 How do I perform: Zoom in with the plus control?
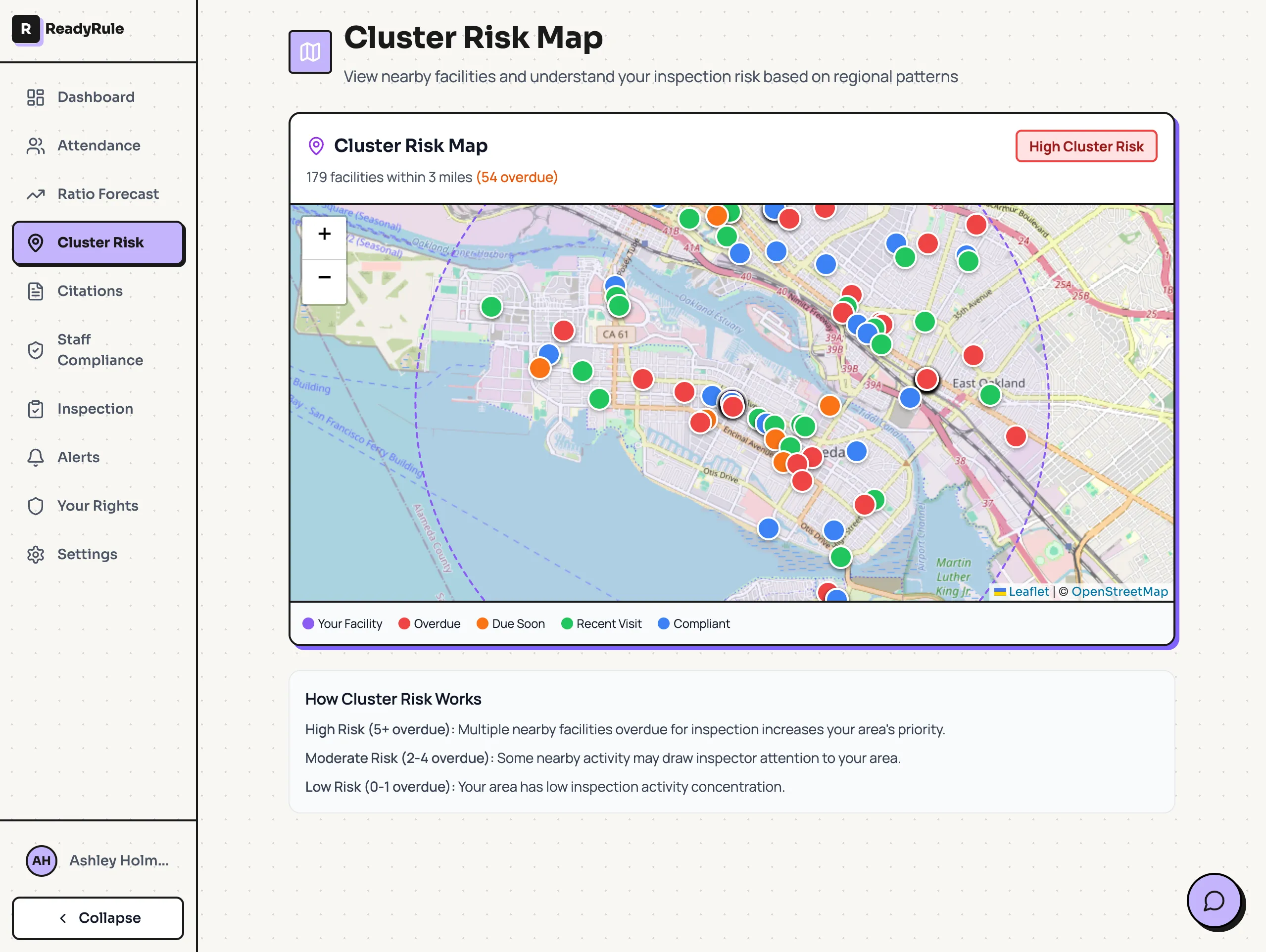click(x=324, y=234)
